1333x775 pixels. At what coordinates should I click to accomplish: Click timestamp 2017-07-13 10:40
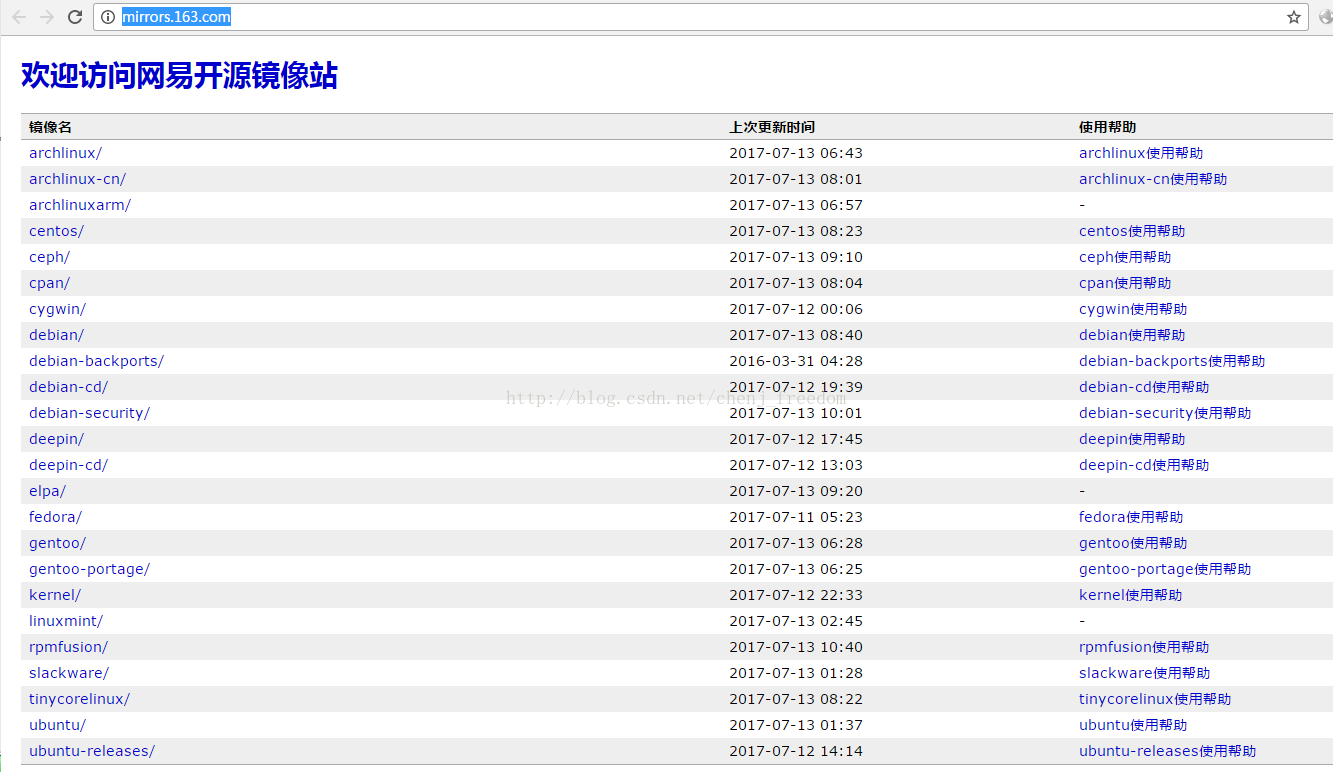(x=796, y=647)
